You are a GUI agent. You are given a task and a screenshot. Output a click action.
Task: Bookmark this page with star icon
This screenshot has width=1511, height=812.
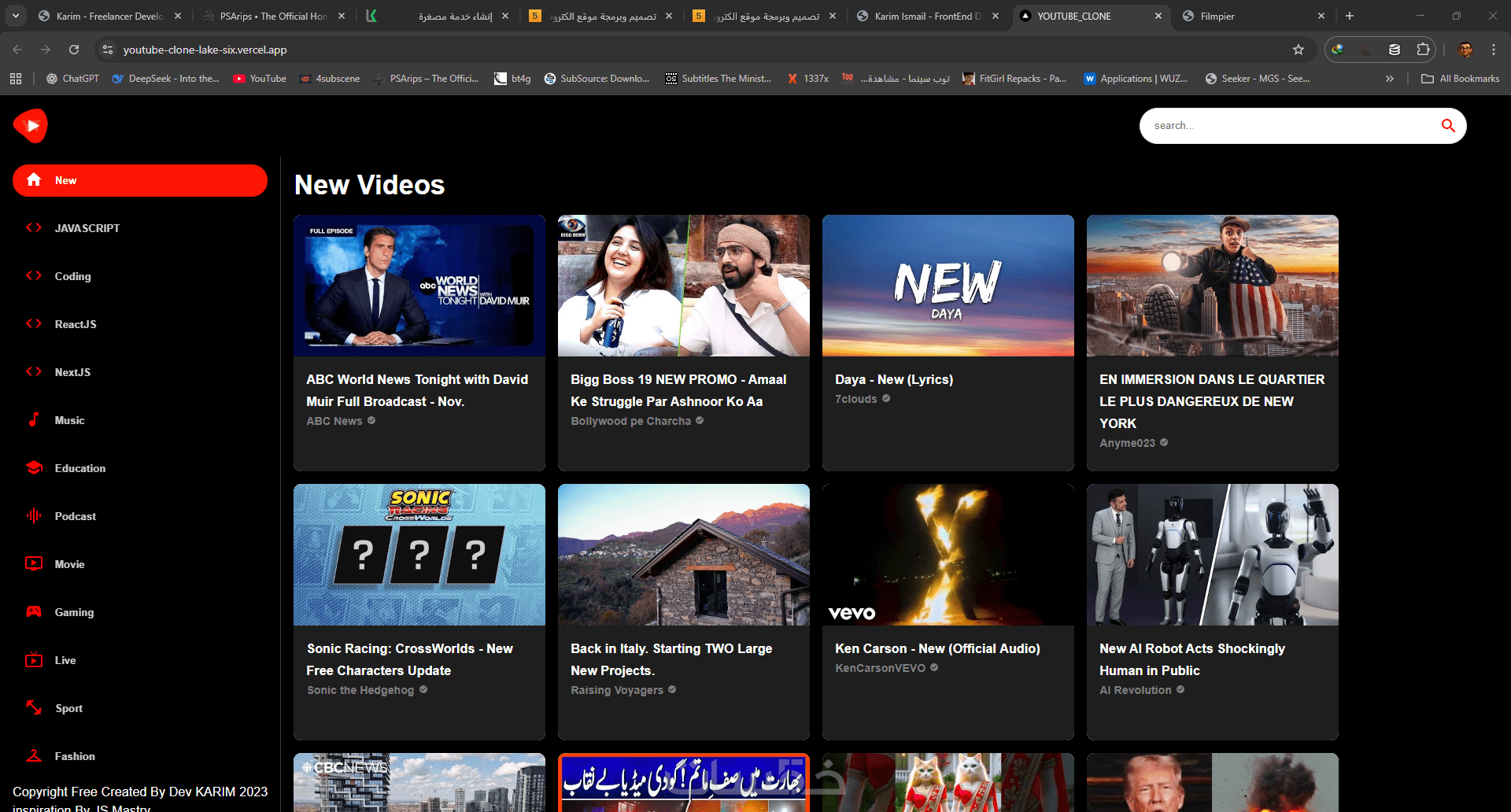pos(1299,50)
